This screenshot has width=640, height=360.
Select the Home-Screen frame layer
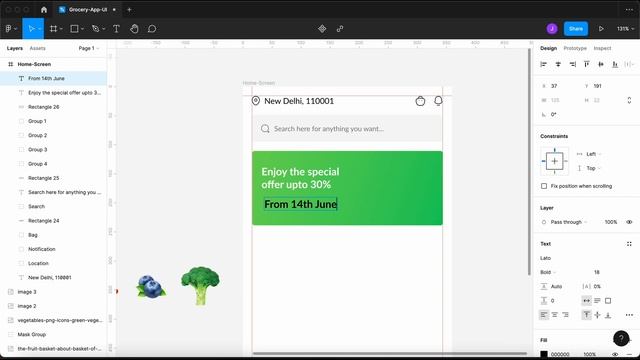[53, 64]
